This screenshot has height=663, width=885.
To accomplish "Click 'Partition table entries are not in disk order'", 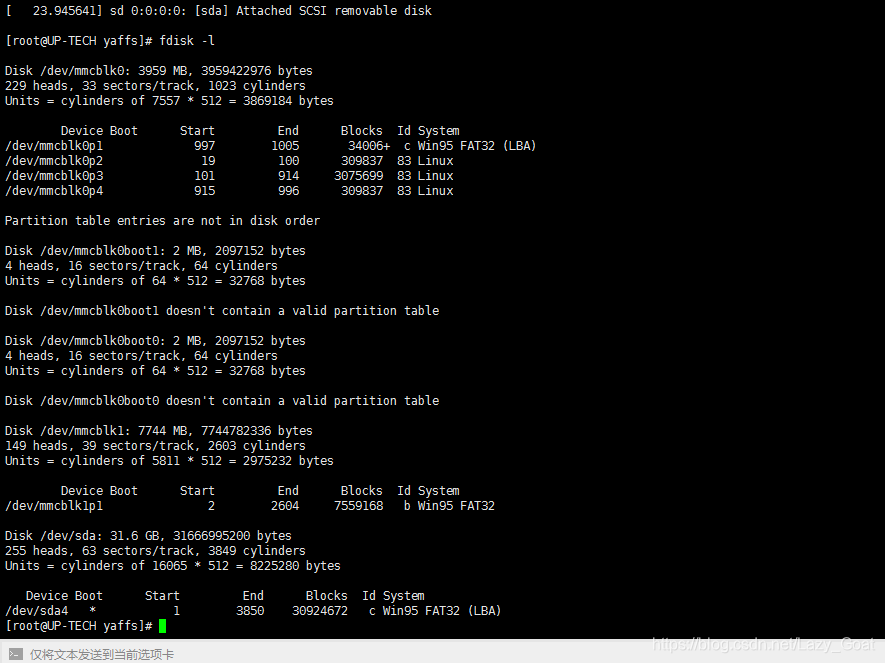I will [x=162, y=221].
